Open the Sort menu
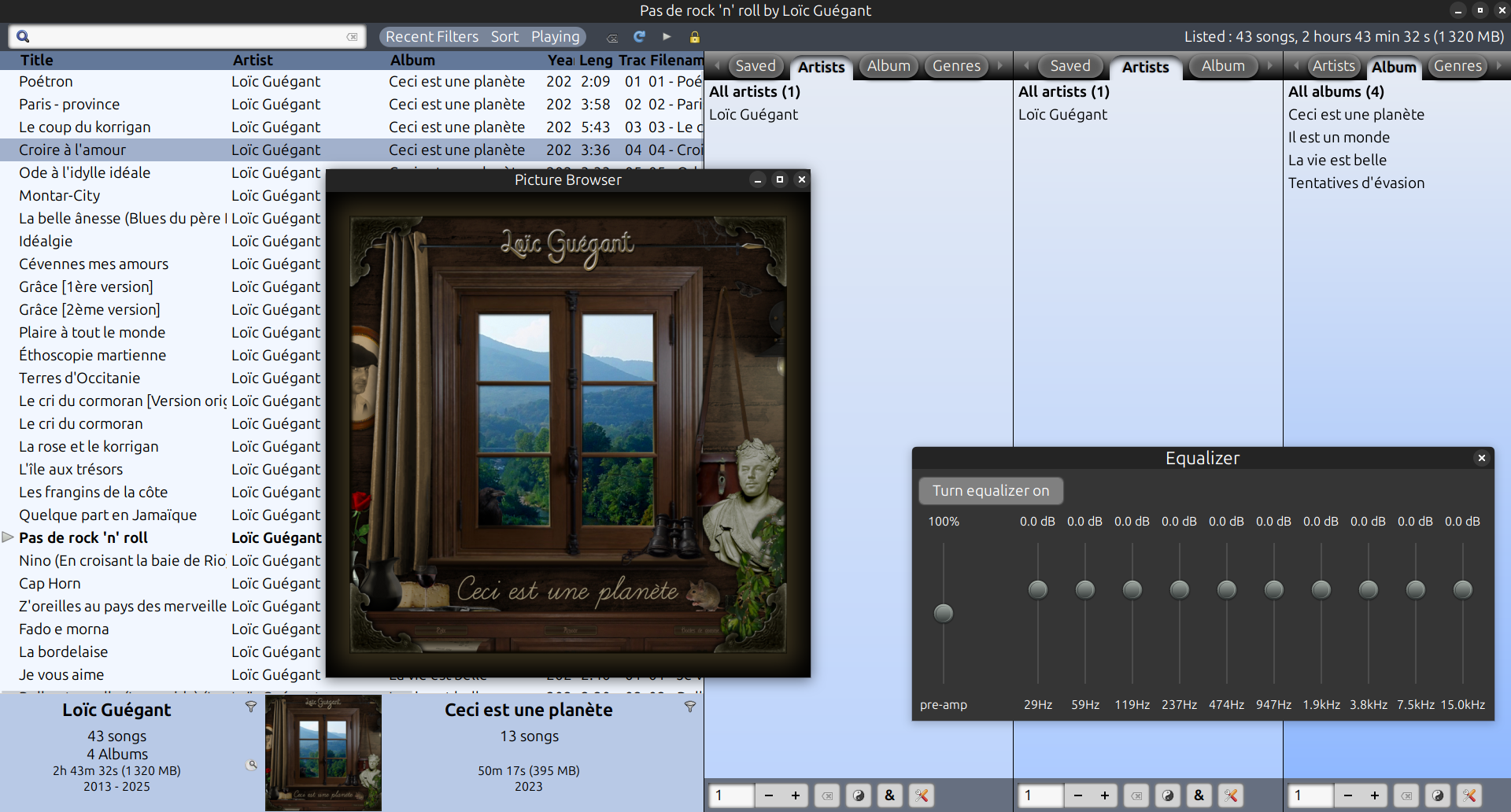Viewport: 1511px width, 812px height. click(504, 37)
